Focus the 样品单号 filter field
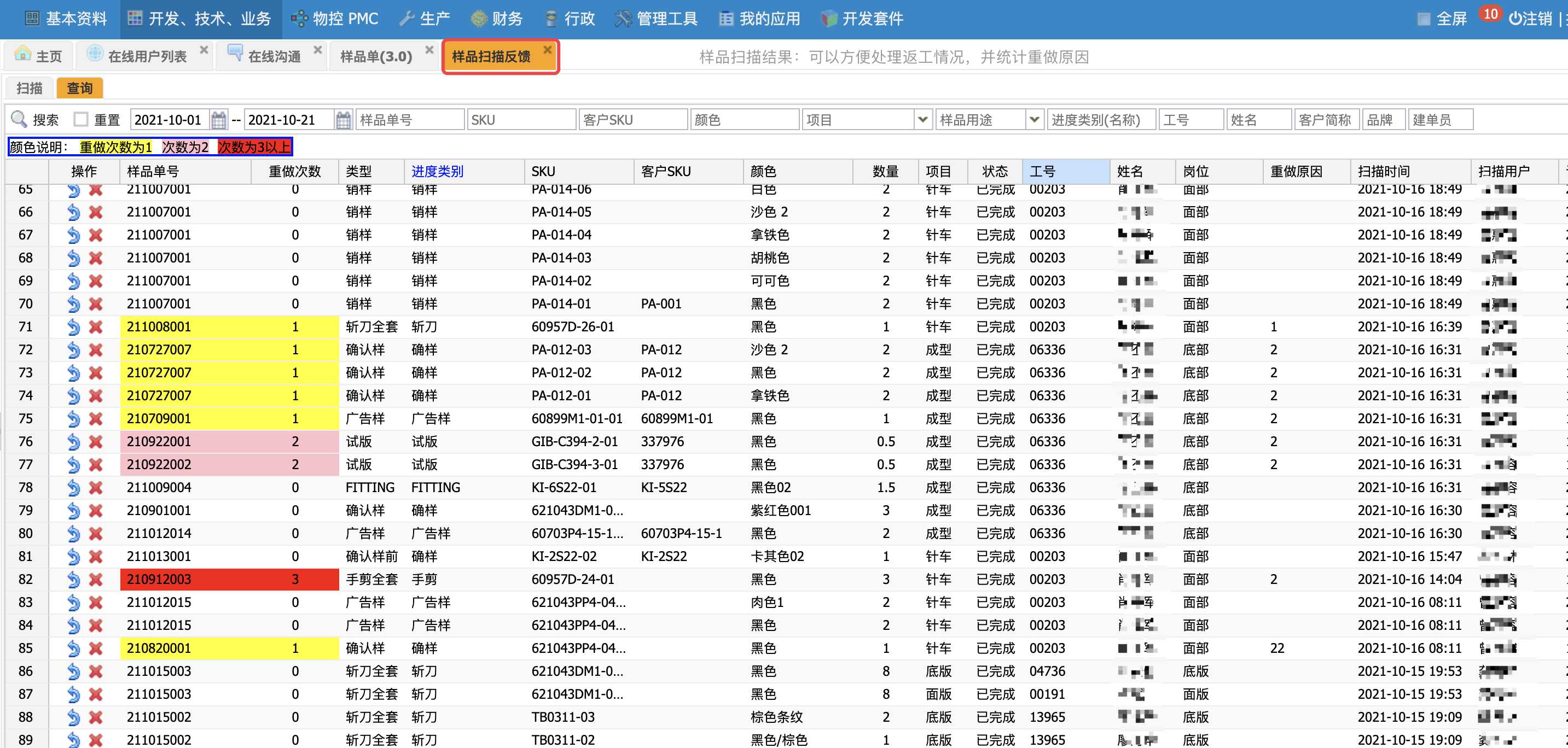 coord(410,120)
